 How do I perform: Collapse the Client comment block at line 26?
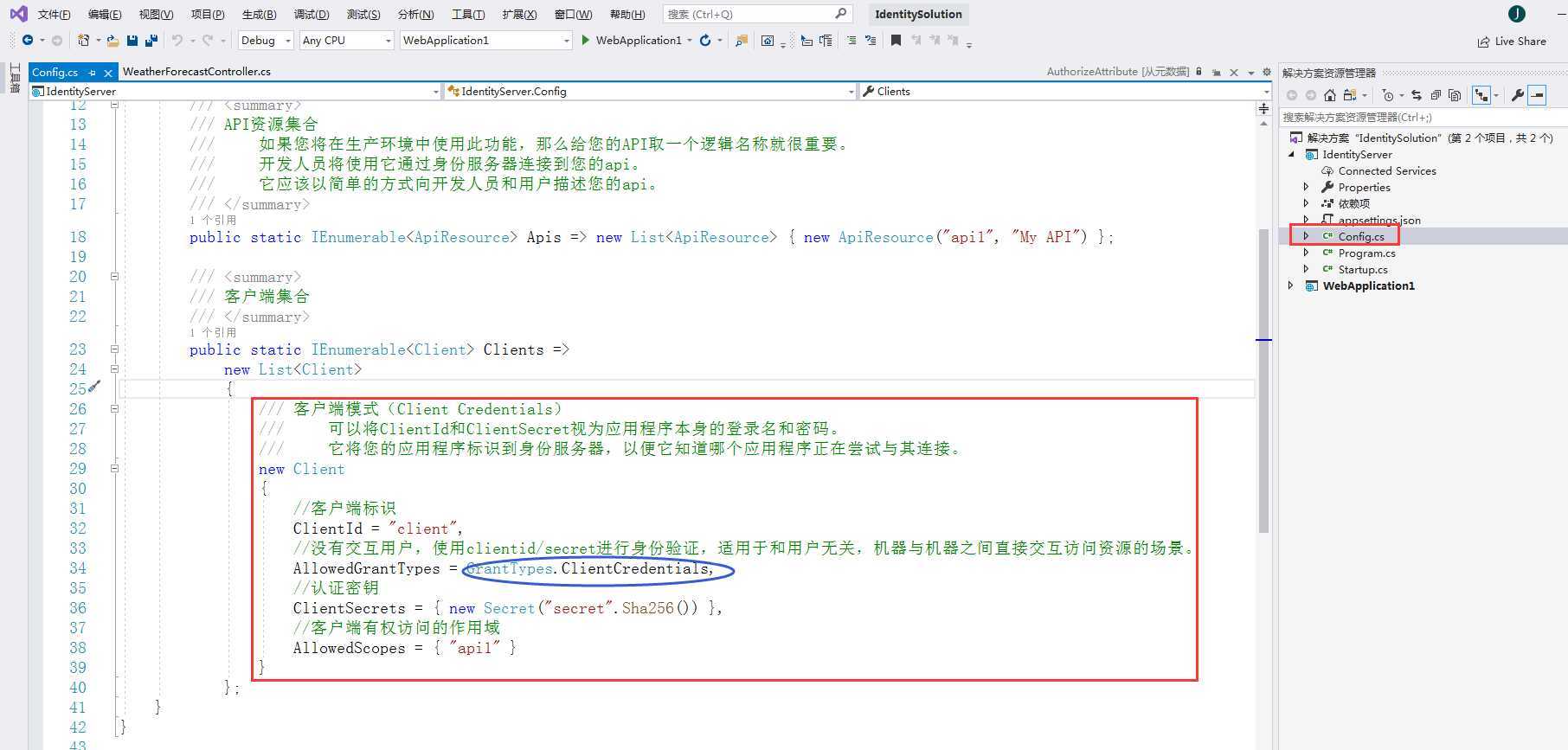(114, 409)
